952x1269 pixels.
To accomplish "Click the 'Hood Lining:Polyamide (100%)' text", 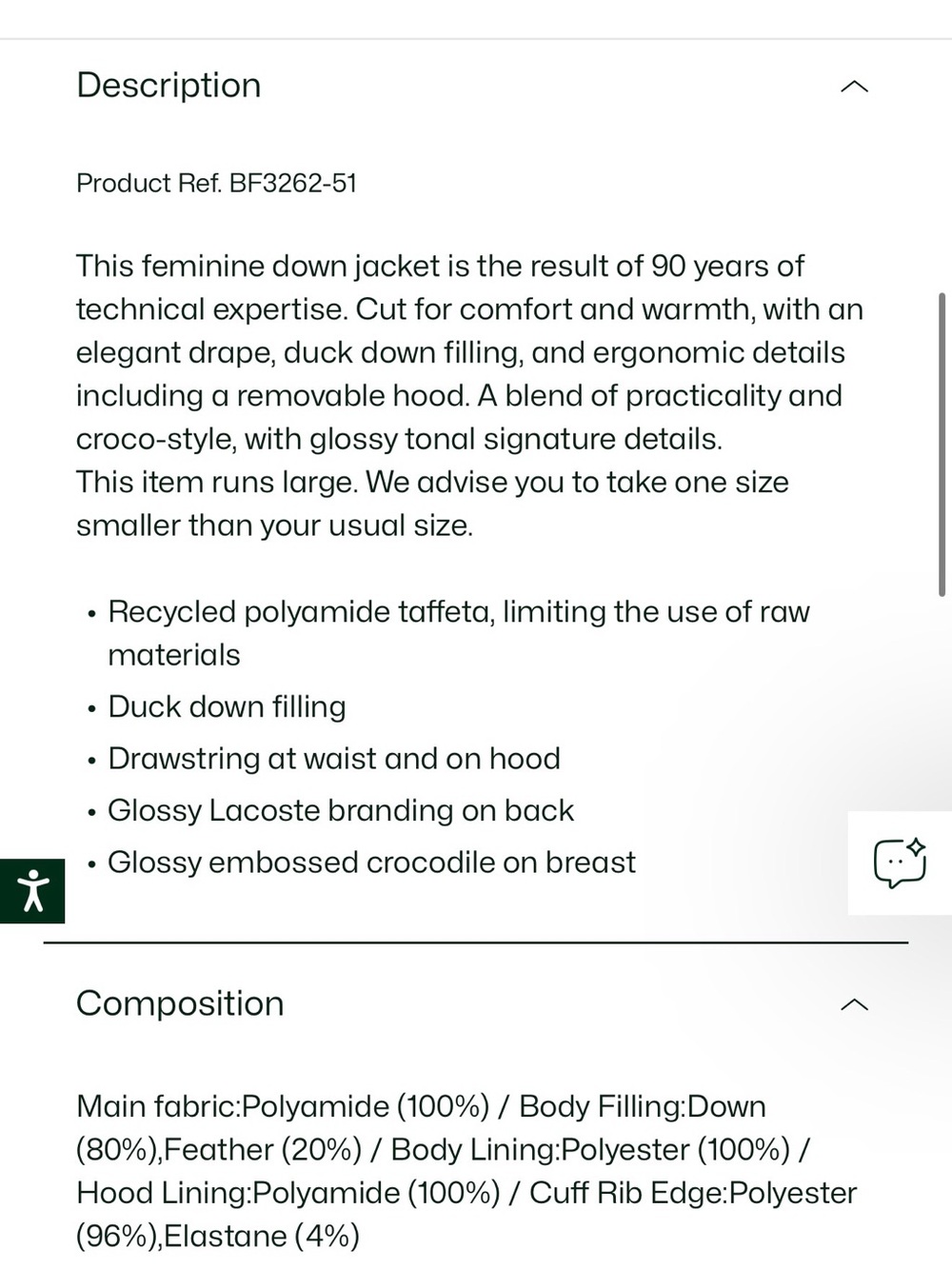I will coord(288,1193).
